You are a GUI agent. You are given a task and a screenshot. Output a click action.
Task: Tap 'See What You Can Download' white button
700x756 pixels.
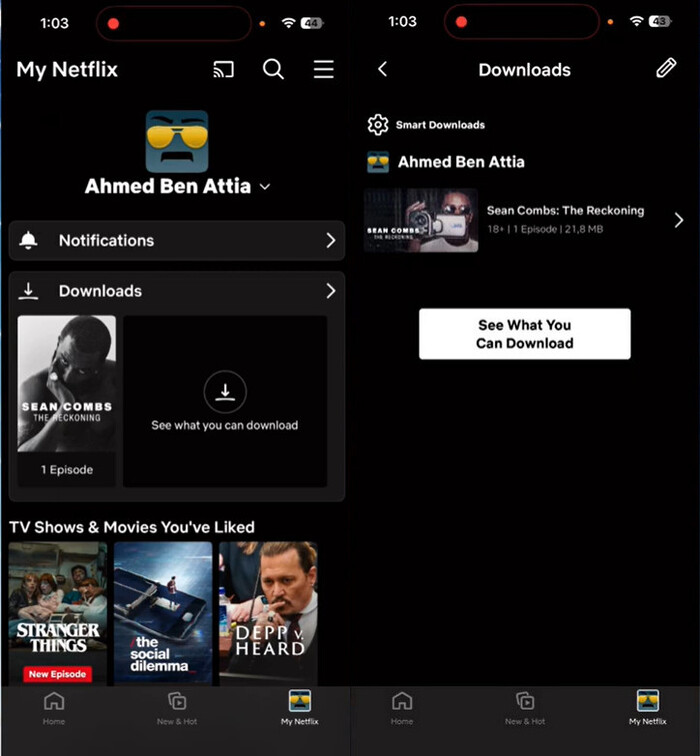525,334
